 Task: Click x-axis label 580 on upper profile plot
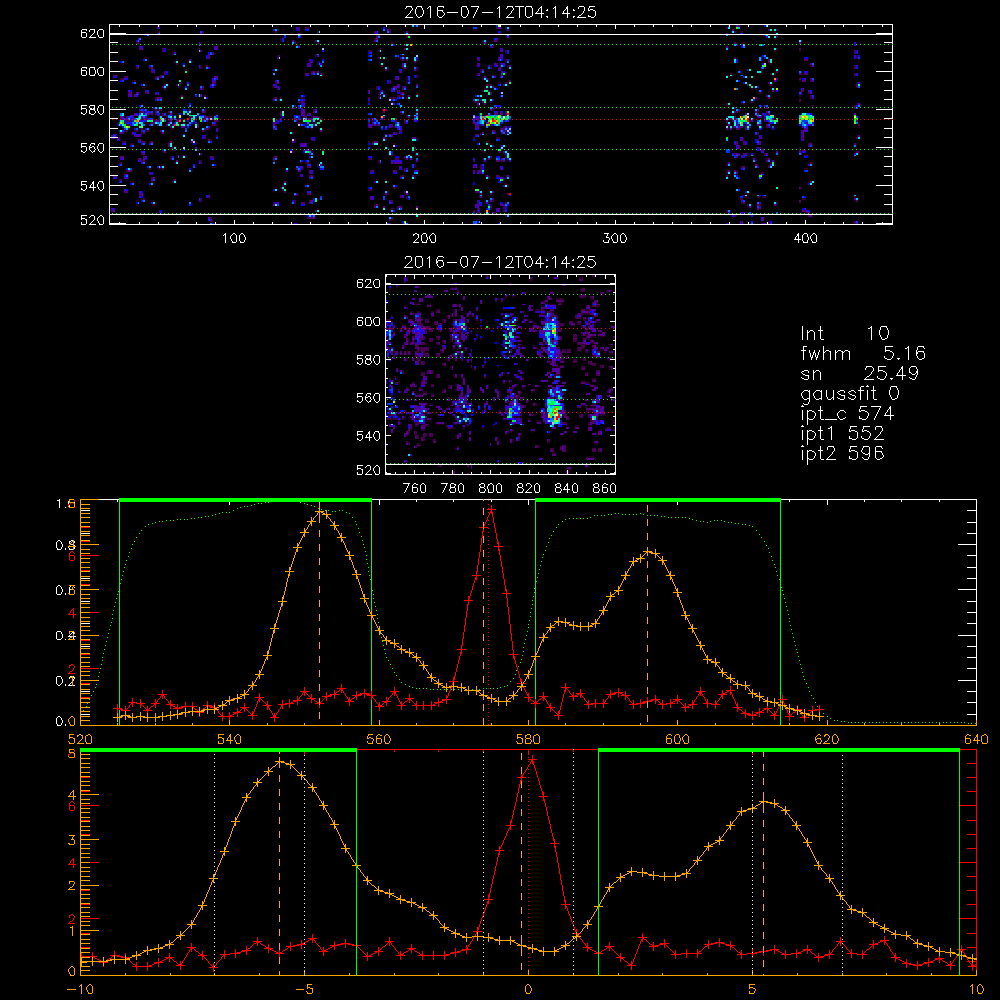(x=528, y=740)
